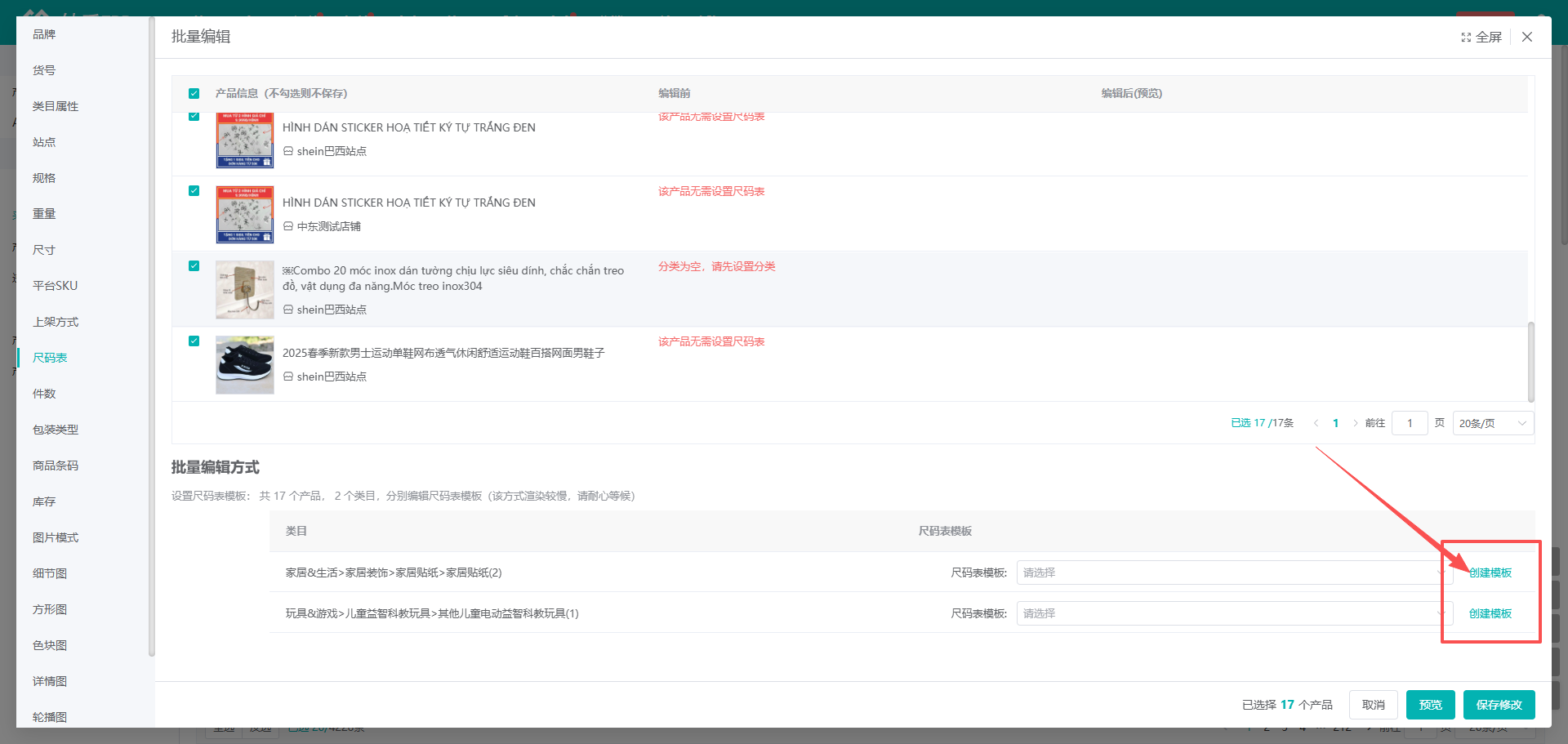This screenshot has width=1568, height=744.
Task: Open the 20条/页 page size dropdown
Action: 1493,423
